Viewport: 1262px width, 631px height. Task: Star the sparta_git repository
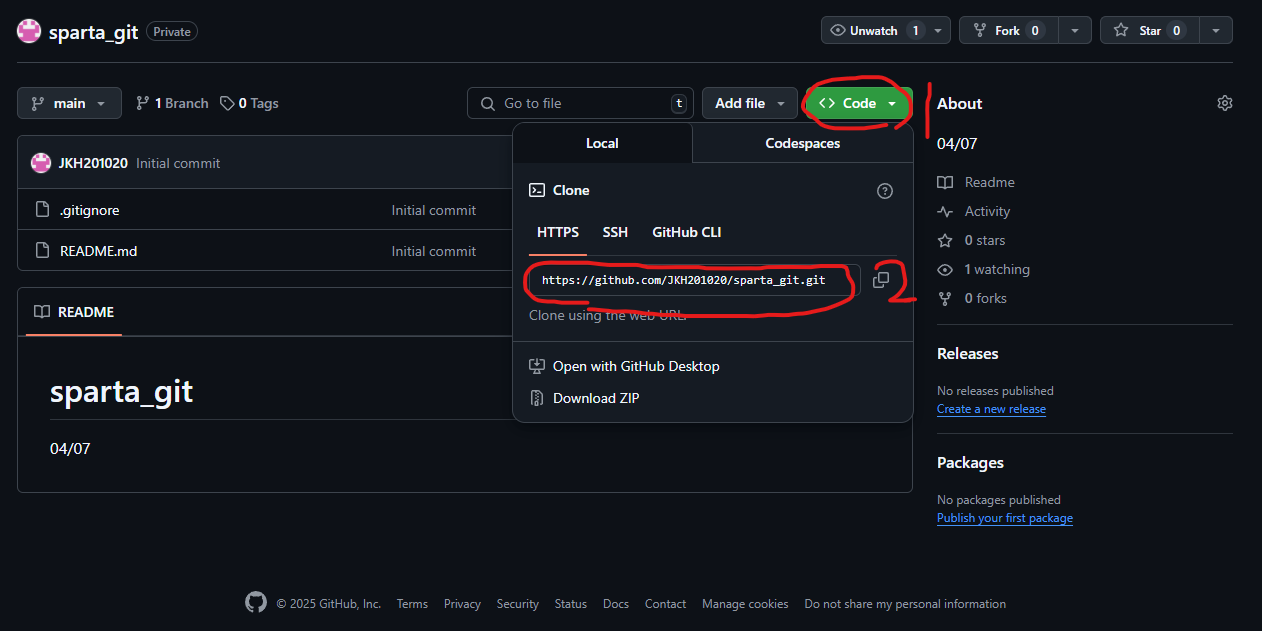pyautogui.click(x=1150, y=30)
